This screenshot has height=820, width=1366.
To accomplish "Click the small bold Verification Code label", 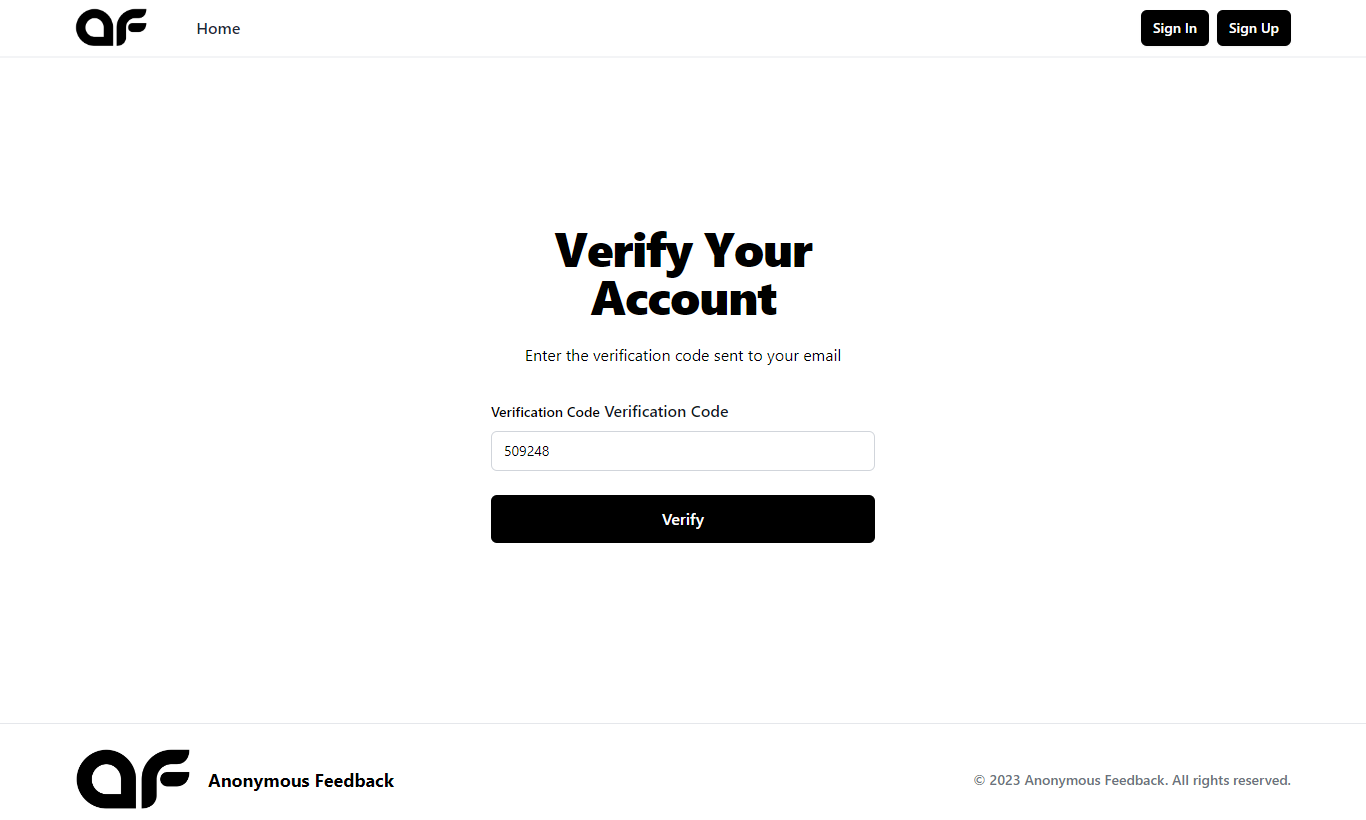I will 545,412.
